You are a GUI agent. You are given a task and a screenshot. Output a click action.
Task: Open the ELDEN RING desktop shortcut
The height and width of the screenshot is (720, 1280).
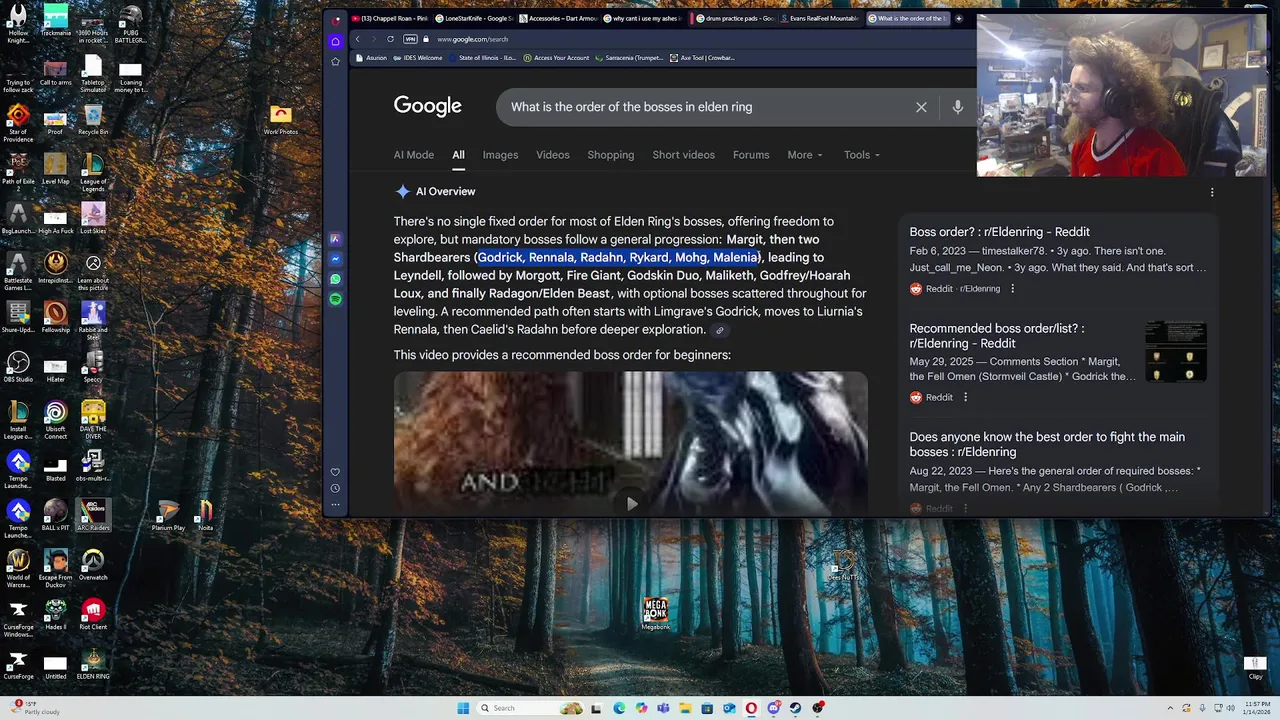click(93, 664)
